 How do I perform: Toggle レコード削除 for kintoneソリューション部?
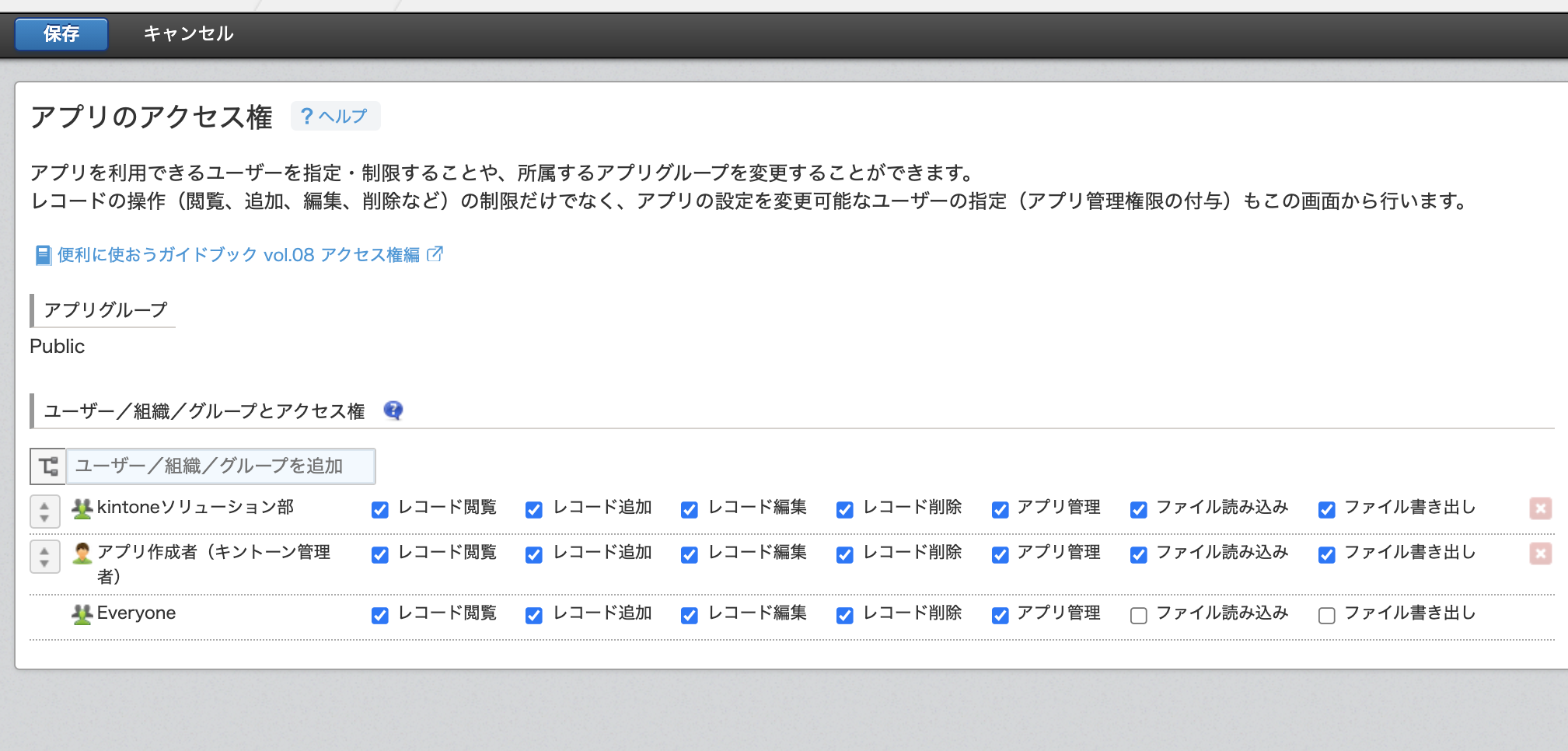coord(845,510)
